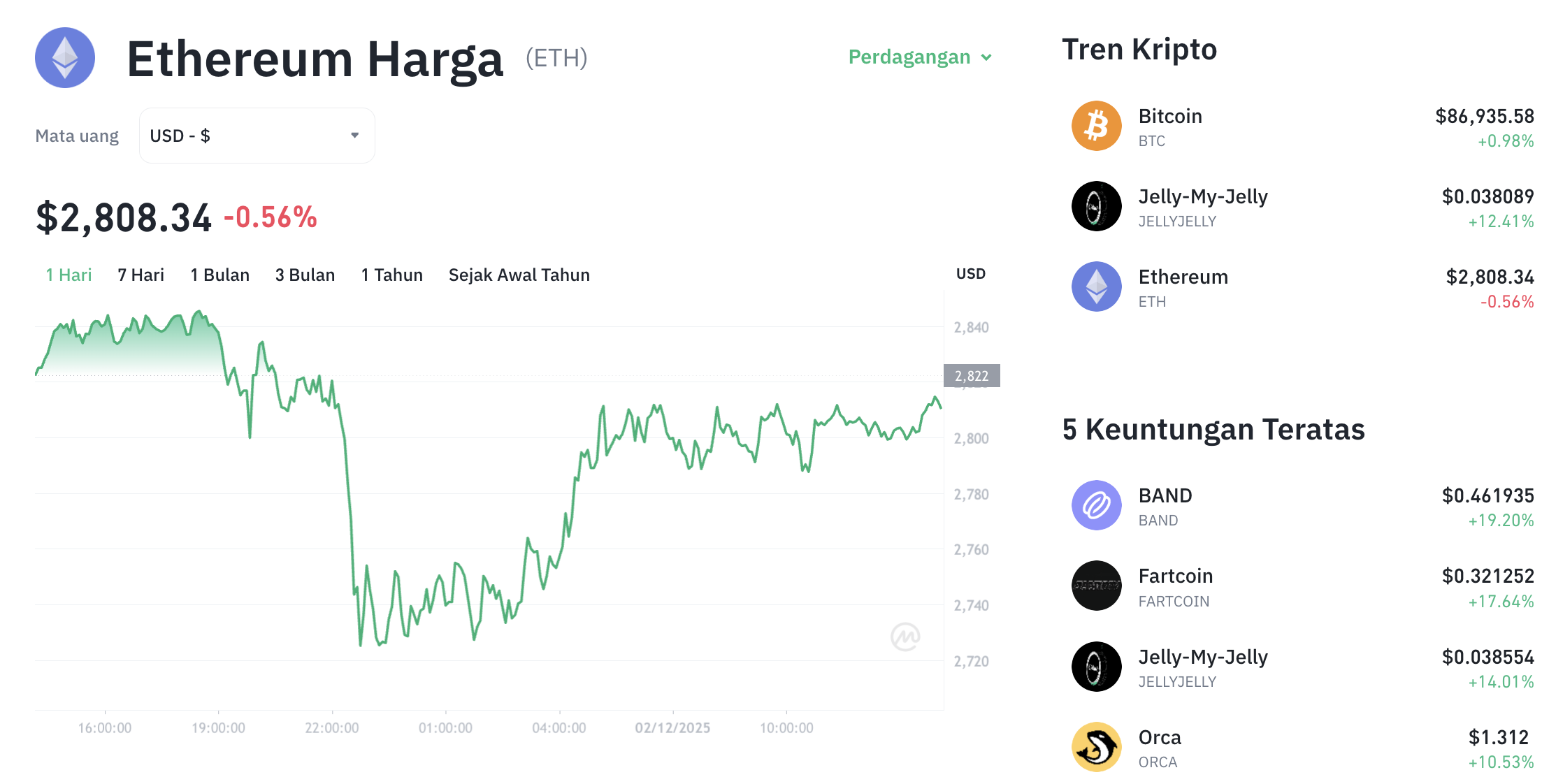Select the BAND coin icon
This screenshot has height=784, width=1542.
[x=1095, y=505]
